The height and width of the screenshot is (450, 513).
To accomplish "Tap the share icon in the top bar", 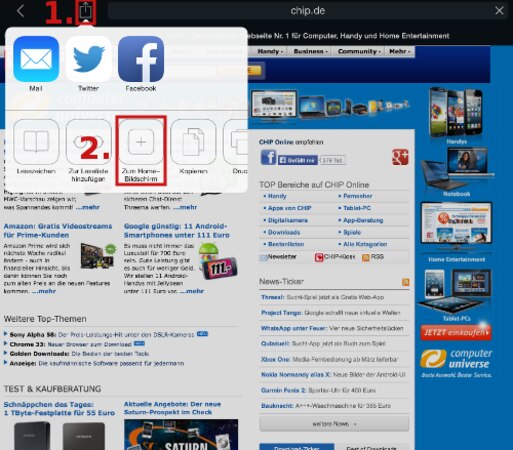I will click(x=86, y=11).
